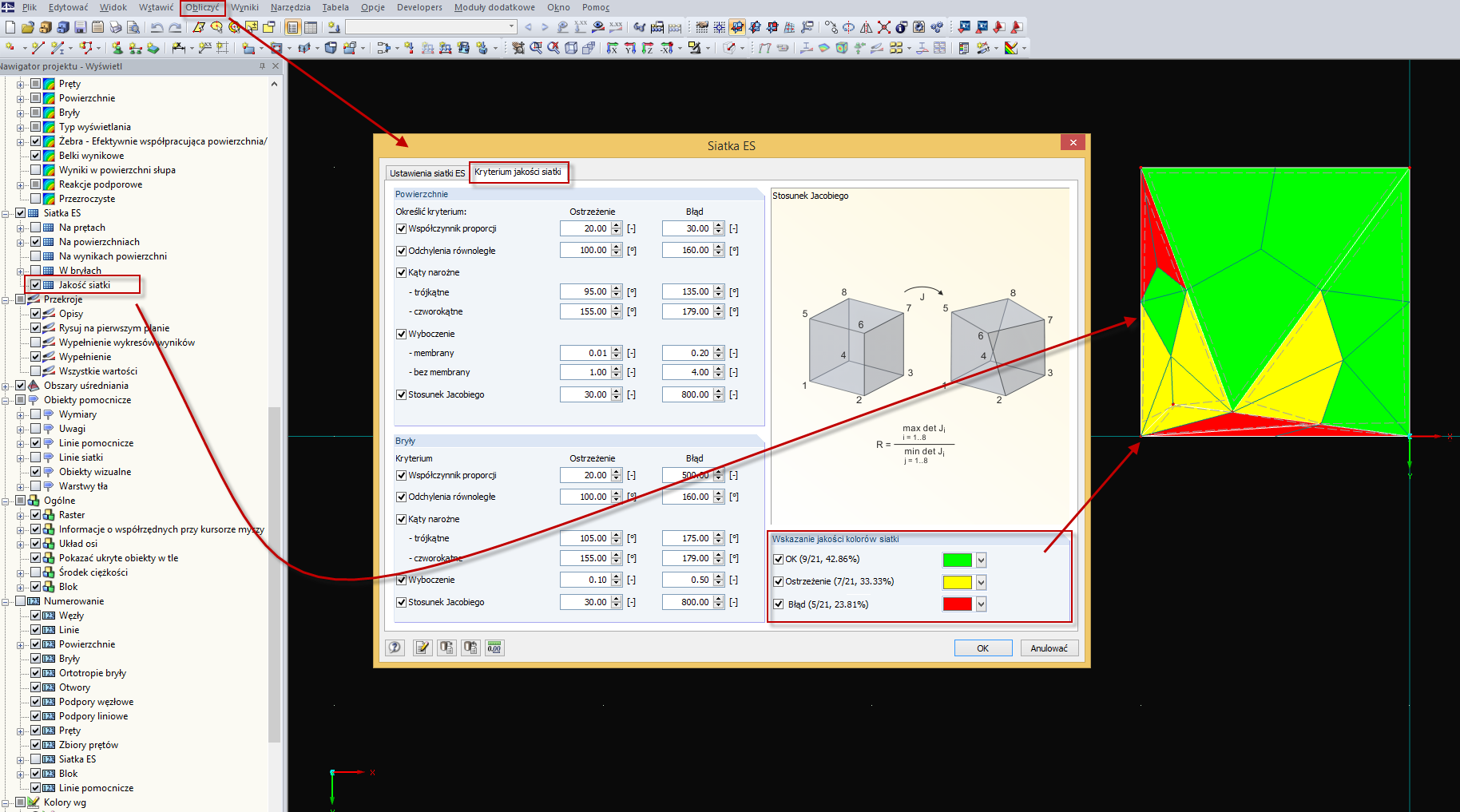Screen dimensions: 1460x812
Task: Open the Błąd color dropdown arrow
Action: pos(982,604)
